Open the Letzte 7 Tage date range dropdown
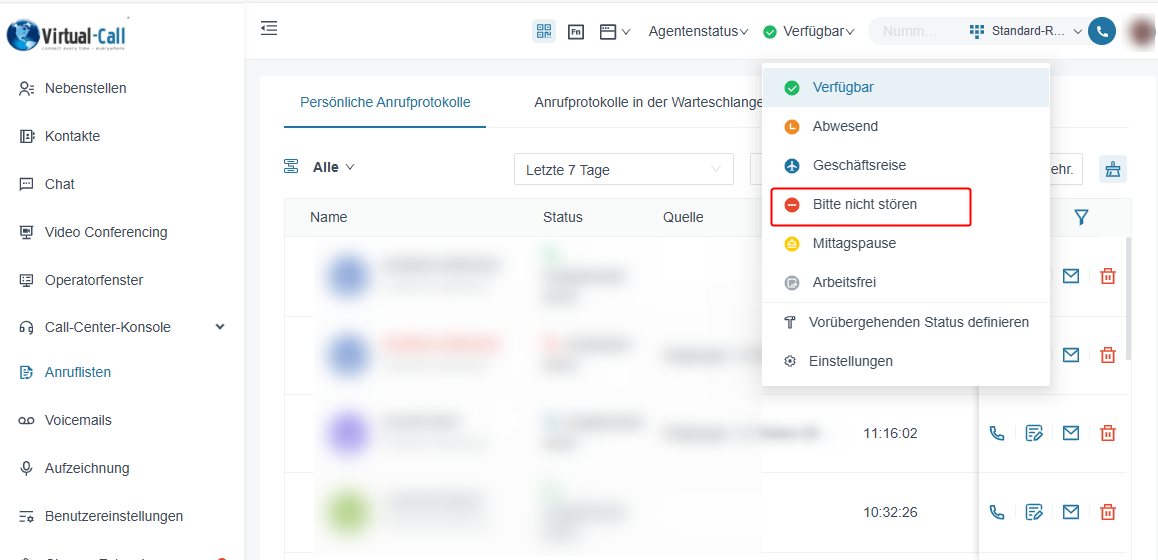 point(624,169)
